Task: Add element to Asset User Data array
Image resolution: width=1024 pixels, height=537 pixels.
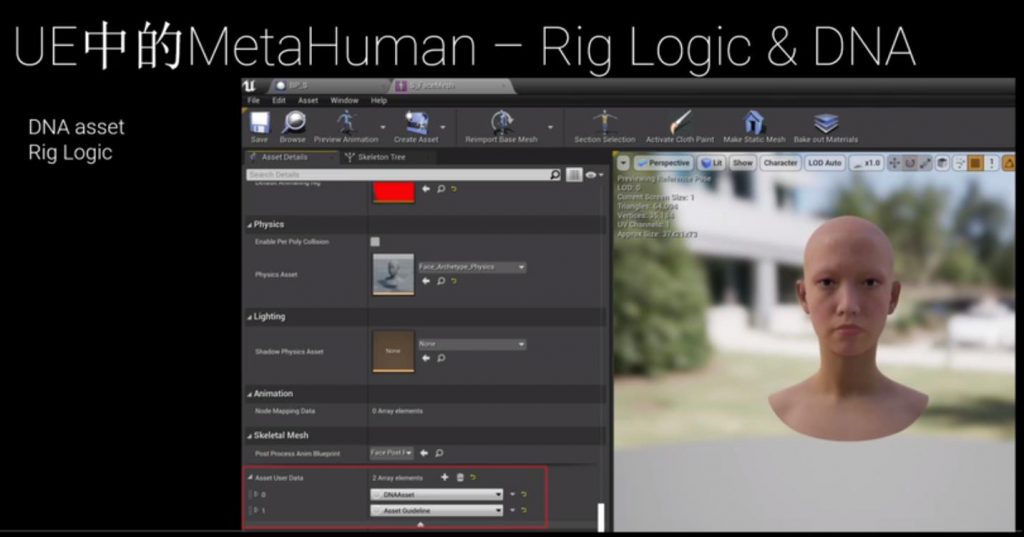Action: tap(445, 478)
